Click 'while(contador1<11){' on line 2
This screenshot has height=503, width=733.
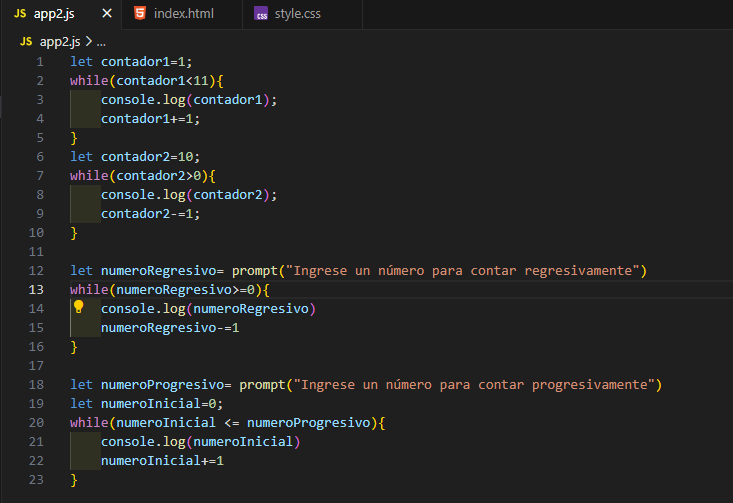[x=147, y=81]
